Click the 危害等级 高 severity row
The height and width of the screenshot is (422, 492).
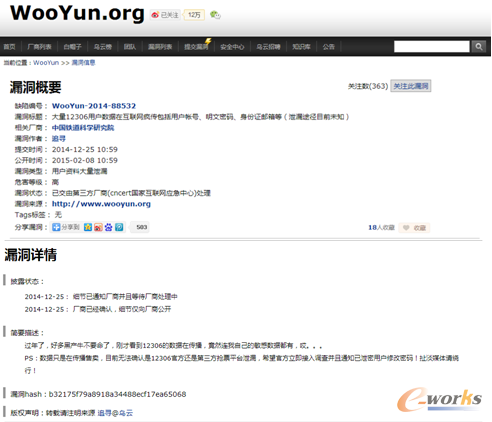[x=37, y=182]
